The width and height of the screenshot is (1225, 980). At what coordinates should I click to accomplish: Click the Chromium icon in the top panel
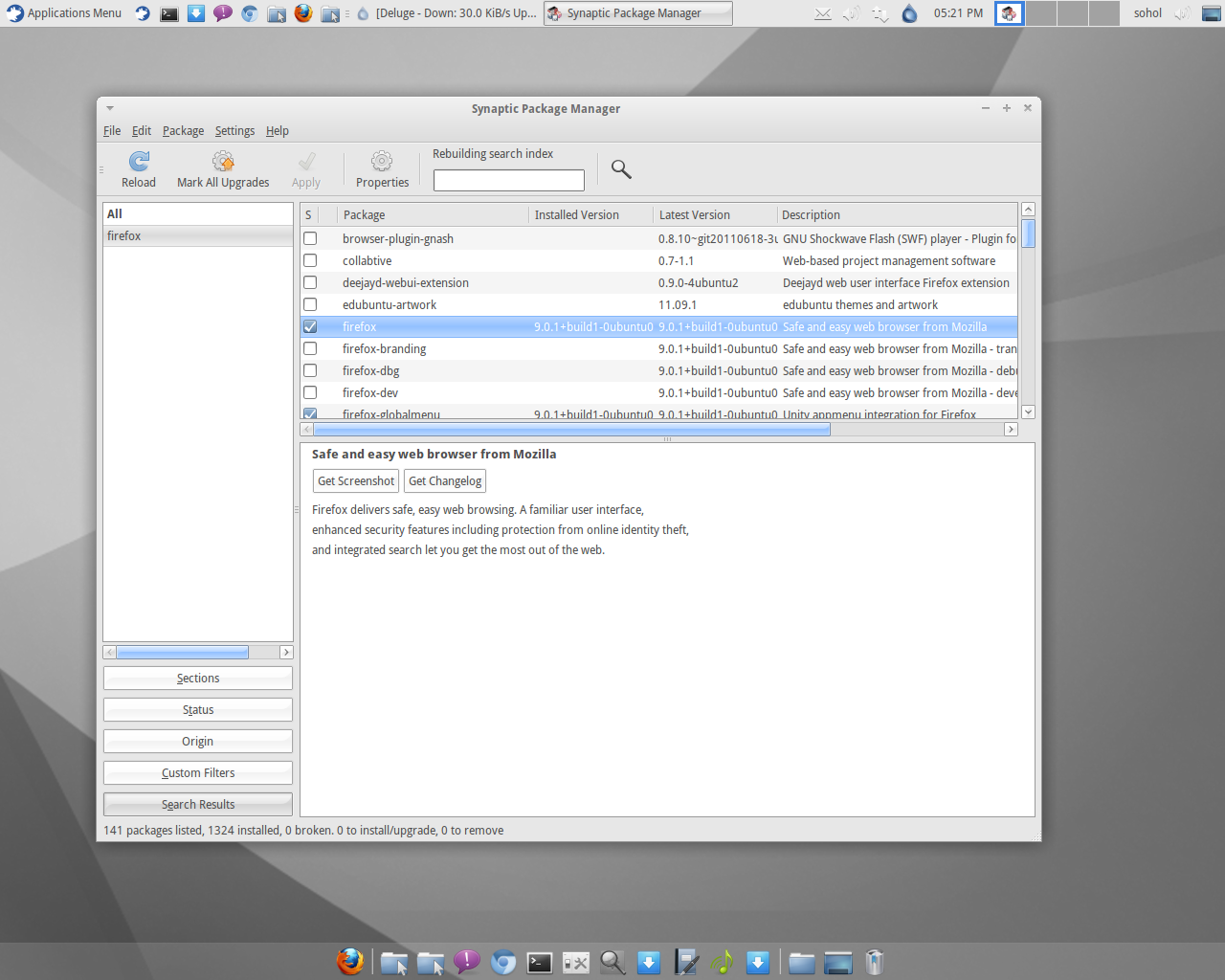(x=250, y=13)
